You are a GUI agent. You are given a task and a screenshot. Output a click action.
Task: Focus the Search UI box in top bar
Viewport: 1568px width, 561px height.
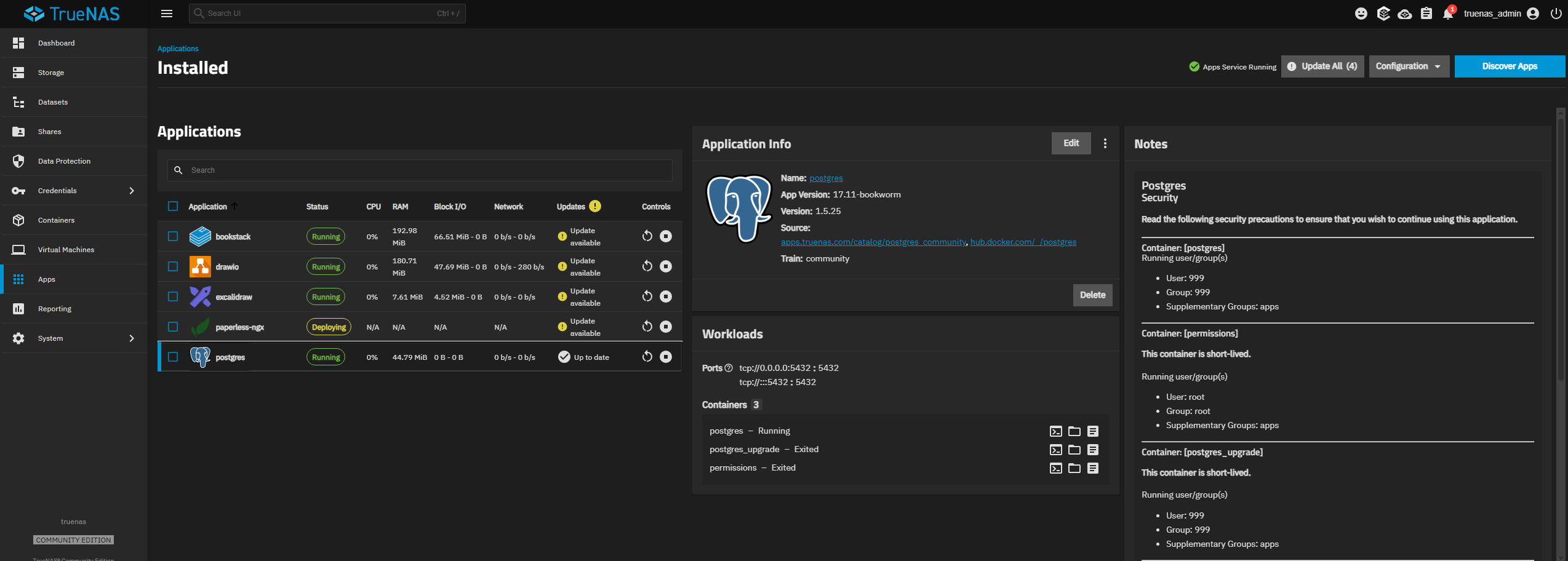(327, 14)
